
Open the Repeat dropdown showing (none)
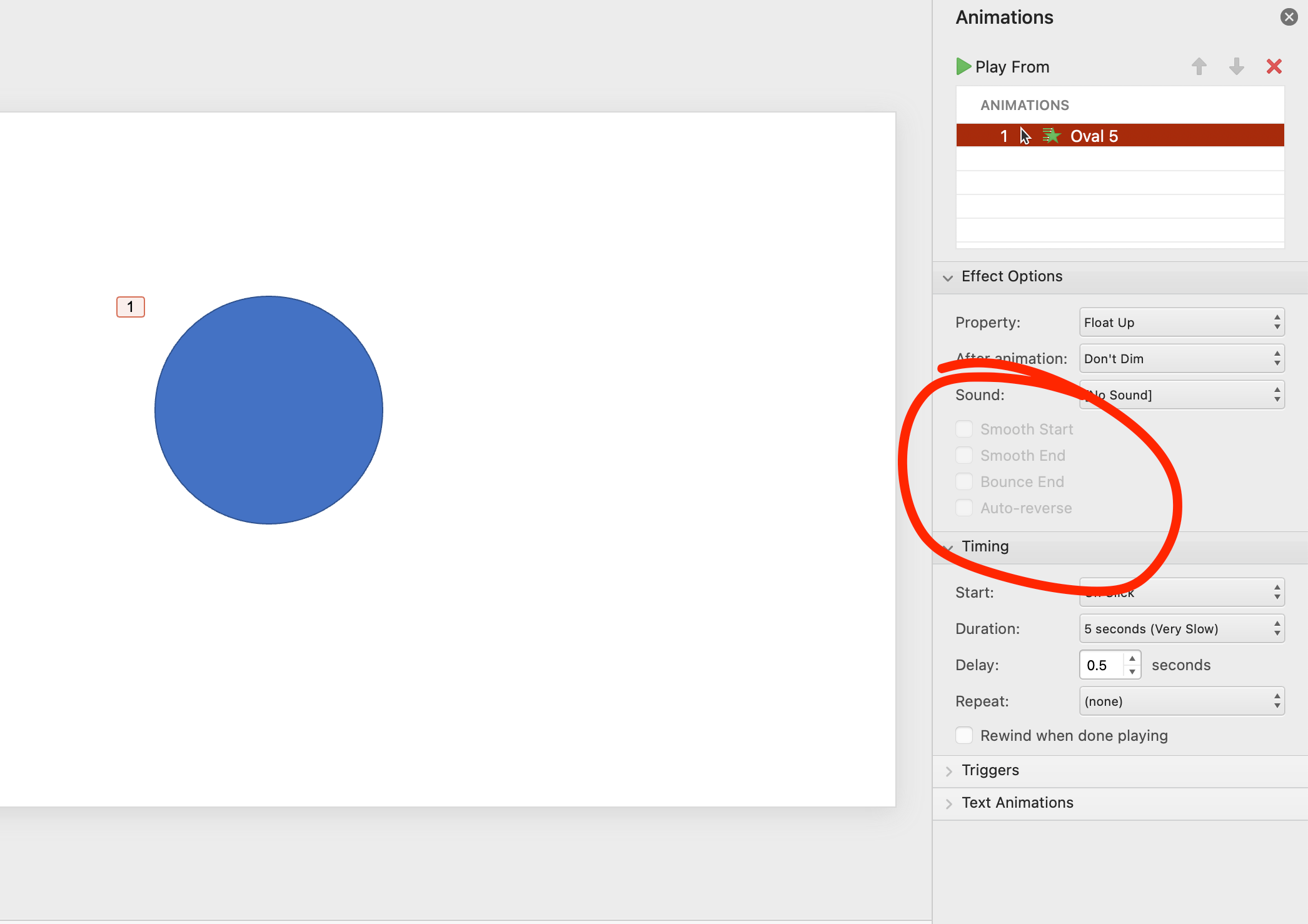click(1182, 701)
